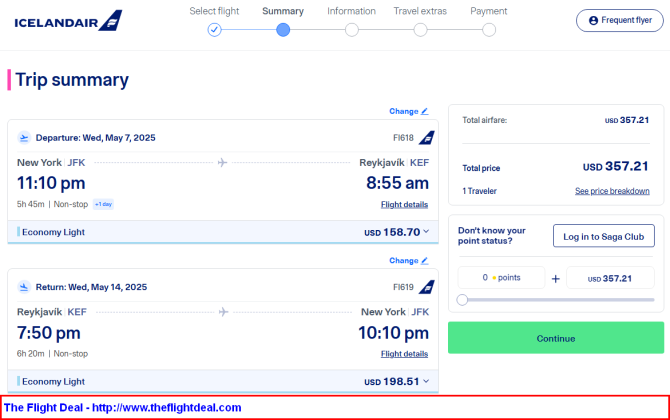This screenshot has width=670, height=420.
Task: Click the Payment step circle
Action: point(489,30)
